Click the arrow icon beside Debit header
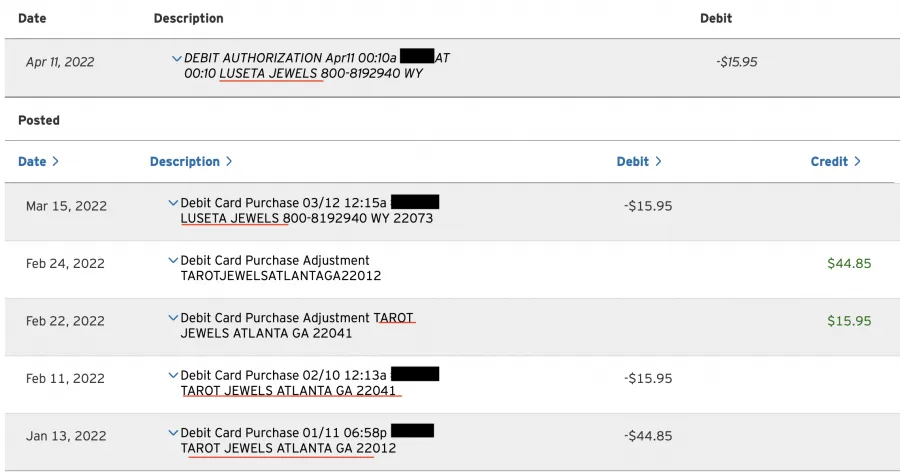This screenshot has width=900, height=472. coord(658,161)
